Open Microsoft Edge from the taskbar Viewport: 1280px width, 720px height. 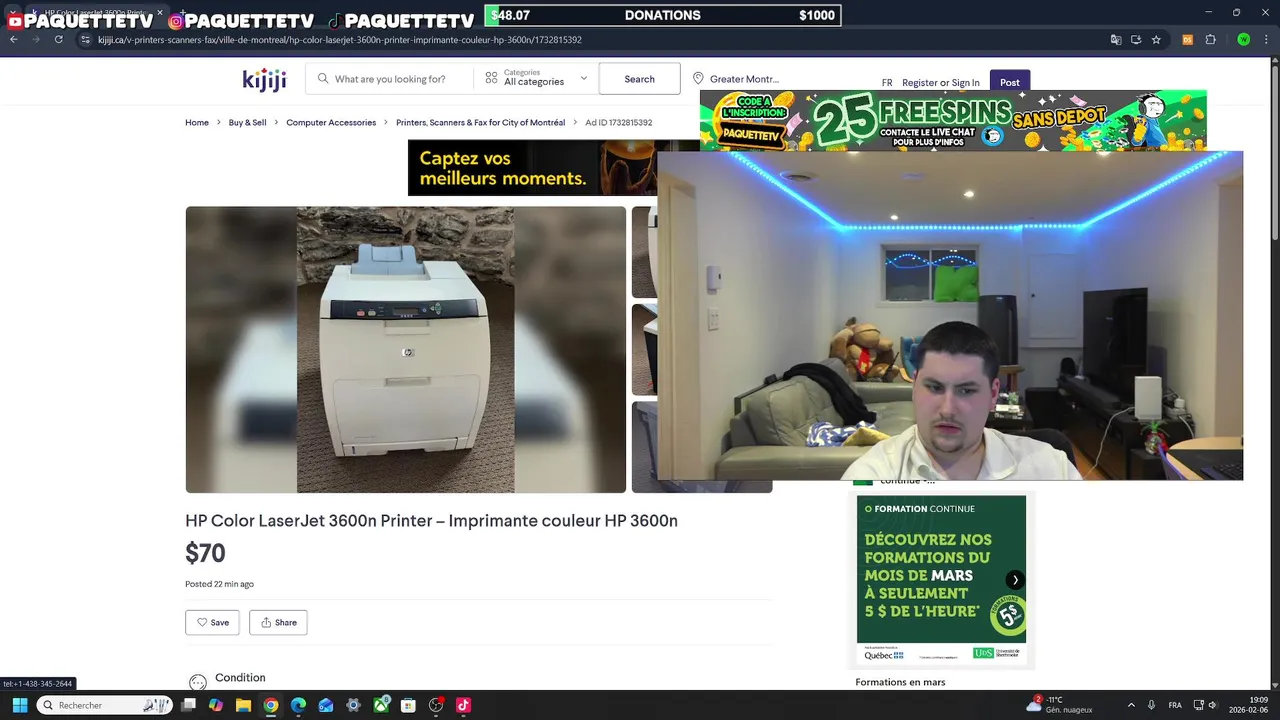(298, 705)
